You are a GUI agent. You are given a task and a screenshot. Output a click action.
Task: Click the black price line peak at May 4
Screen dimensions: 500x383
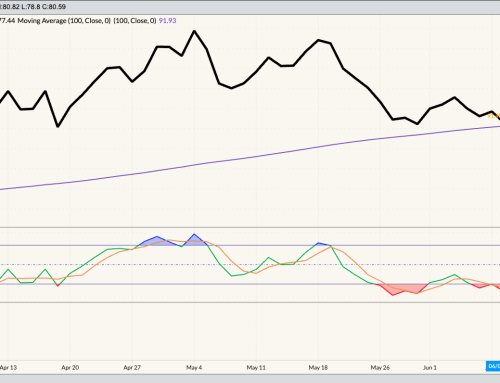point(194,31)
